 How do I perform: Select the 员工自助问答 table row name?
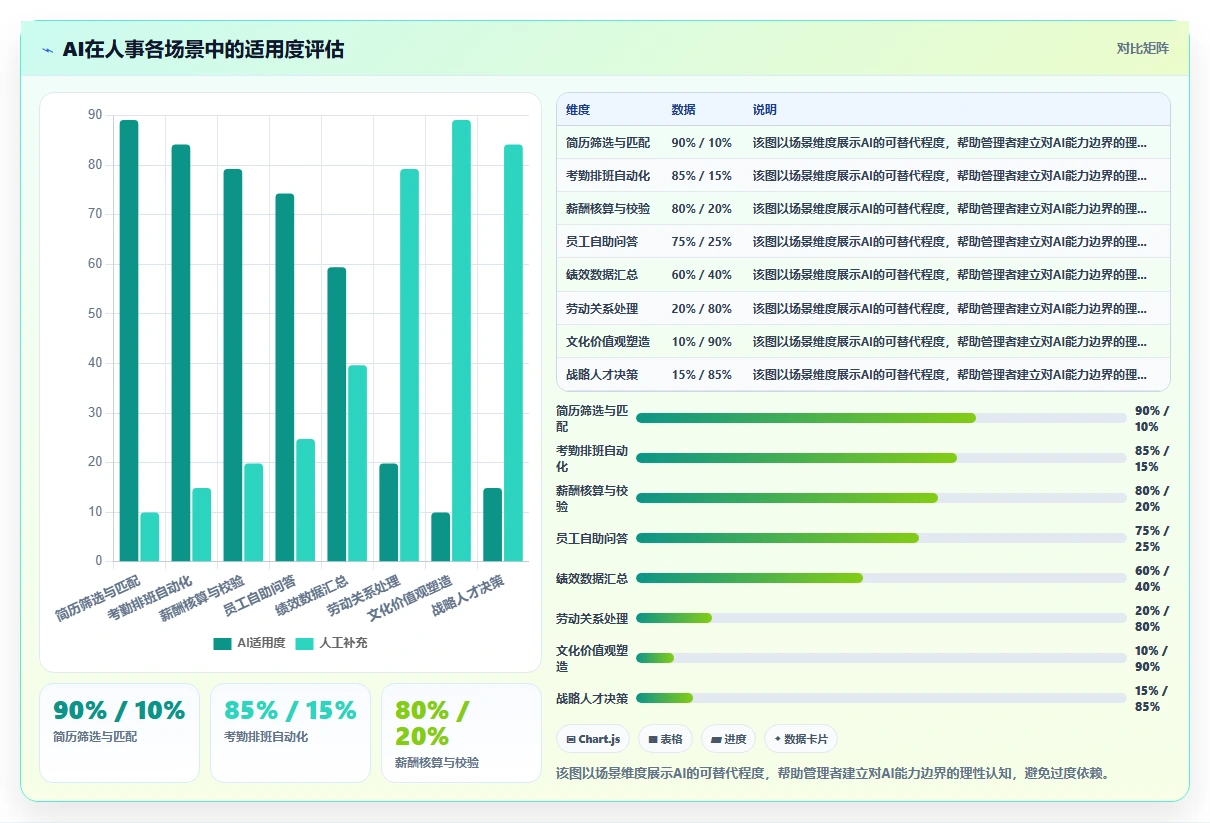pos(602,242)
